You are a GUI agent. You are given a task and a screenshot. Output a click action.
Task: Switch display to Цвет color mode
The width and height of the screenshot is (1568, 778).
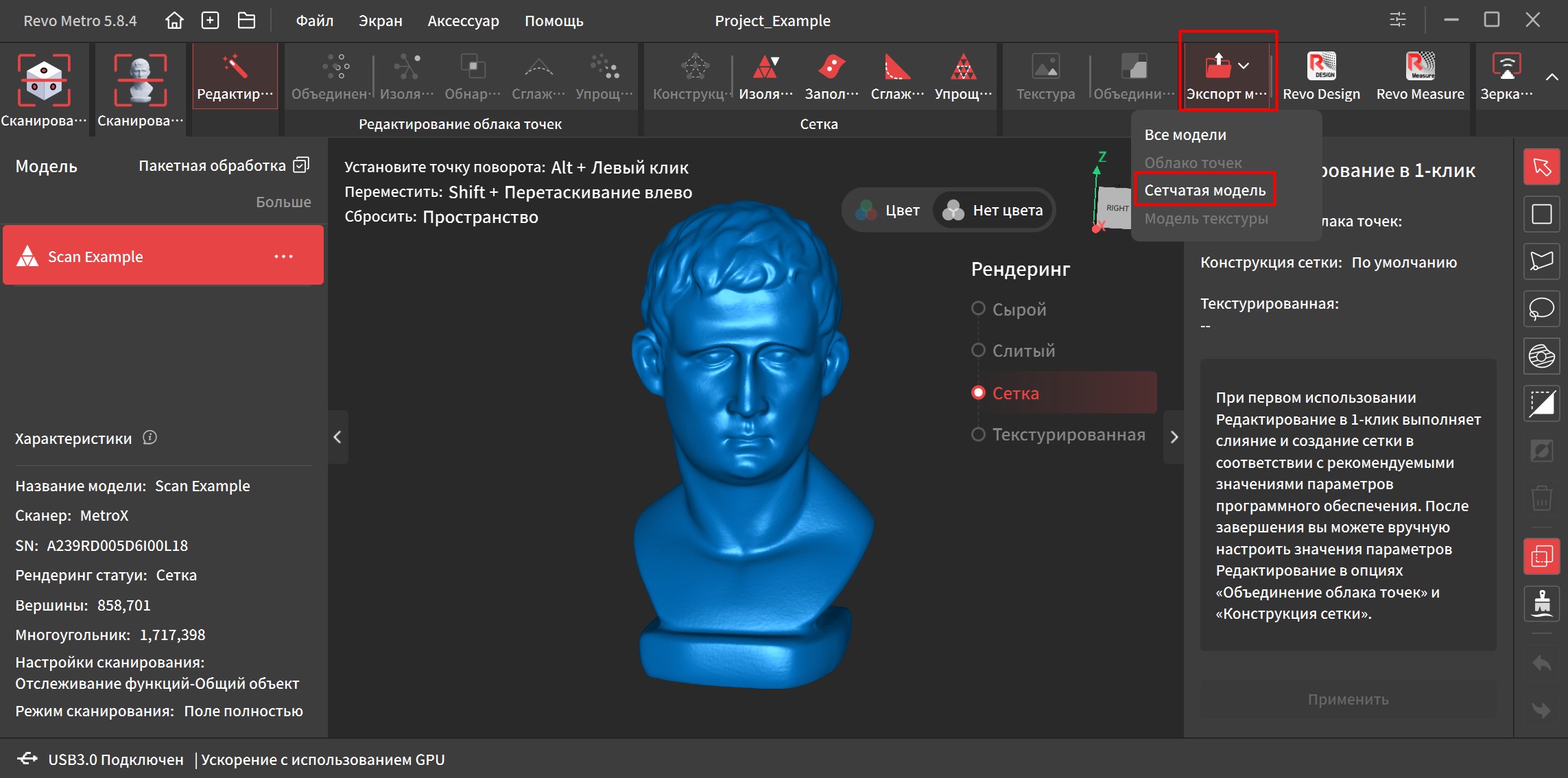(889, 211)
